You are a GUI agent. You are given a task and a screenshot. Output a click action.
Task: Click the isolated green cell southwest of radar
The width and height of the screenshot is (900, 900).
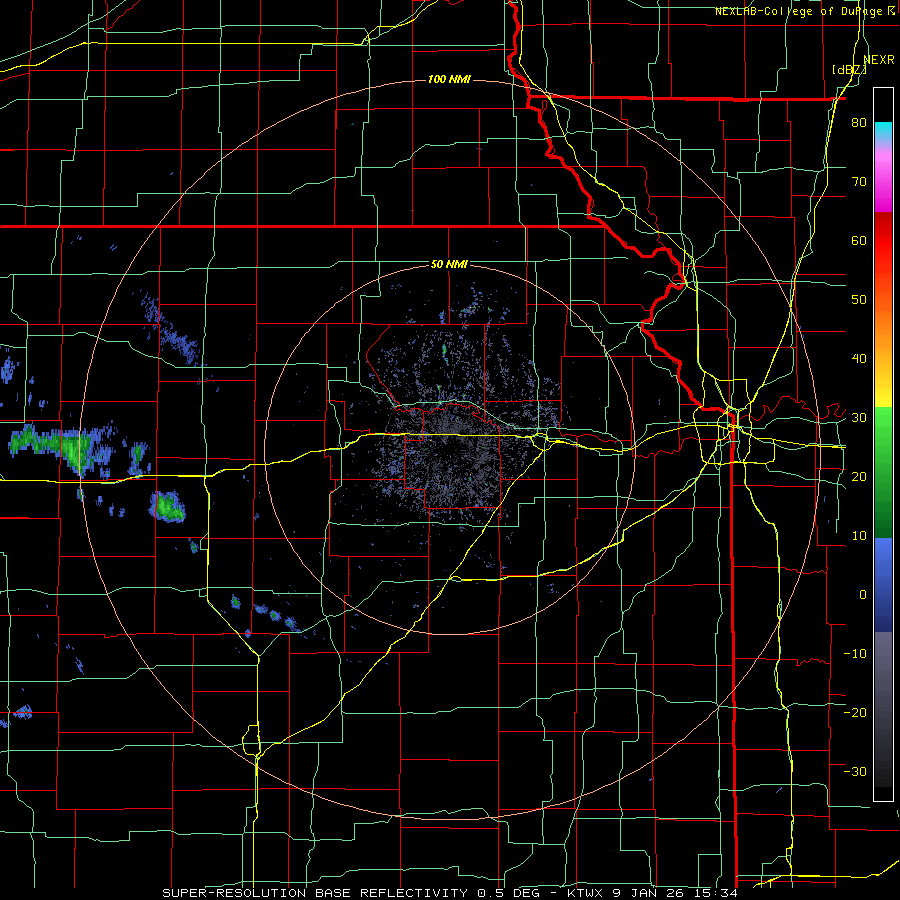click(168, 506)
